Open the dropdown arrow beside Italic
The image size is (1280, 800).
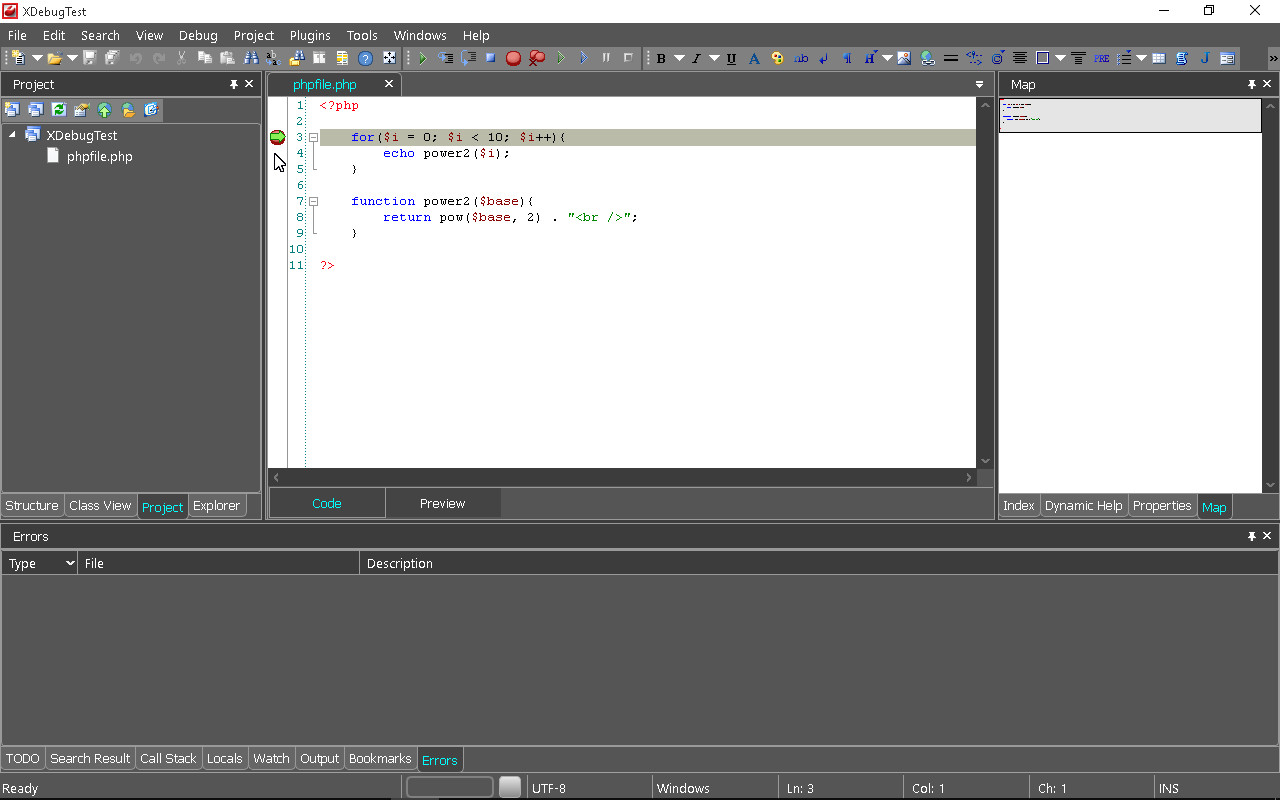714,58
